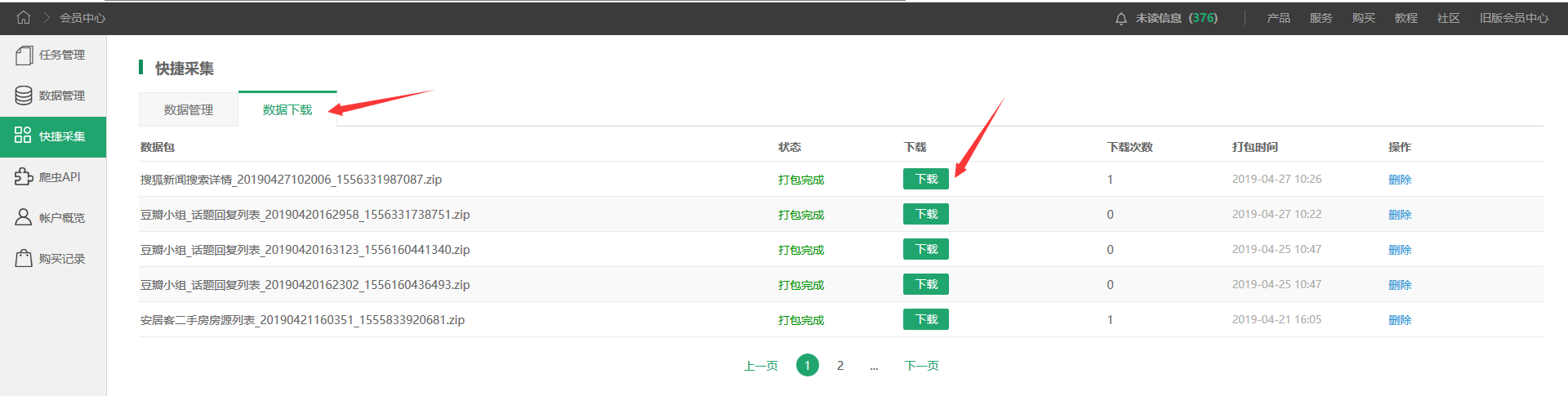Select the 数据下载 tab

click(x=287, y=109)
